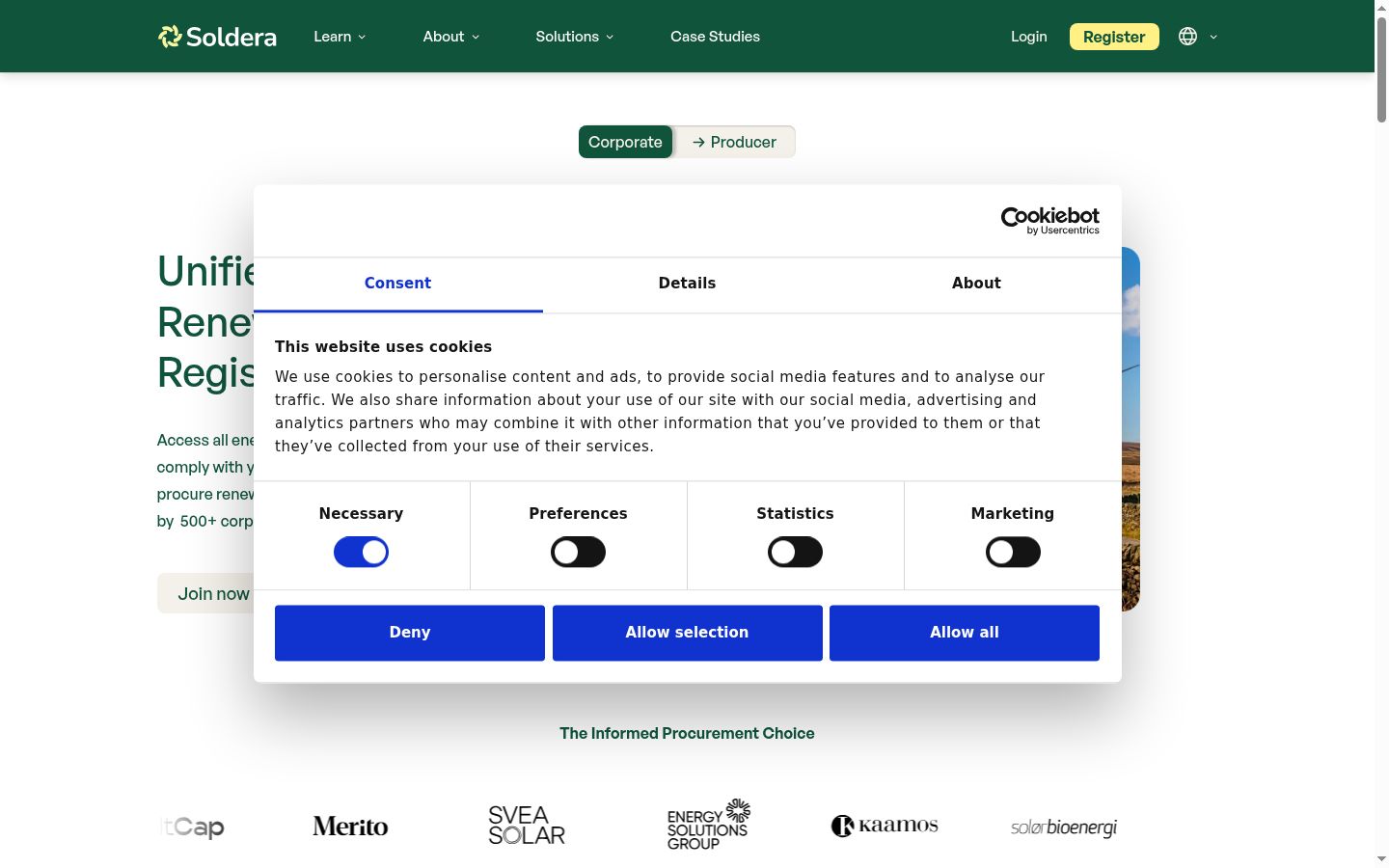
Task: Click the Energy Solutions Group logo
Action: point(708,825)
